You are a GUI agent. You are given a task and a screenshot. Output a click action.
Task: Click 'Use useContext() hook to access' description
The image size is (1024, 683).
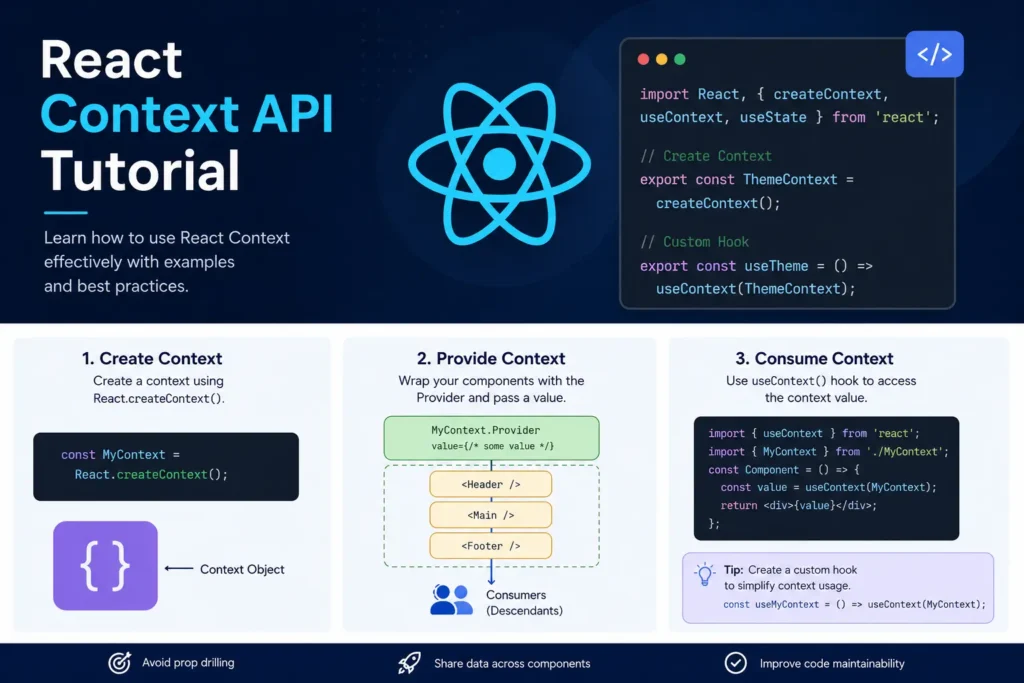click(x=821, y=381)
